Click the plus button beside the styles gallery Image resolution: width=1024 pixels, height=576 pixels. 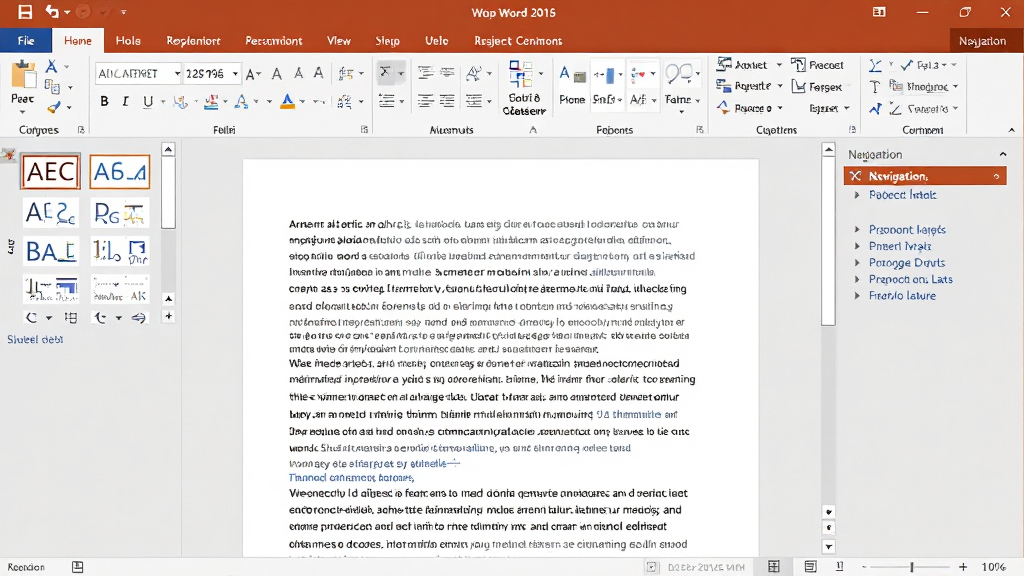point(168,316)
